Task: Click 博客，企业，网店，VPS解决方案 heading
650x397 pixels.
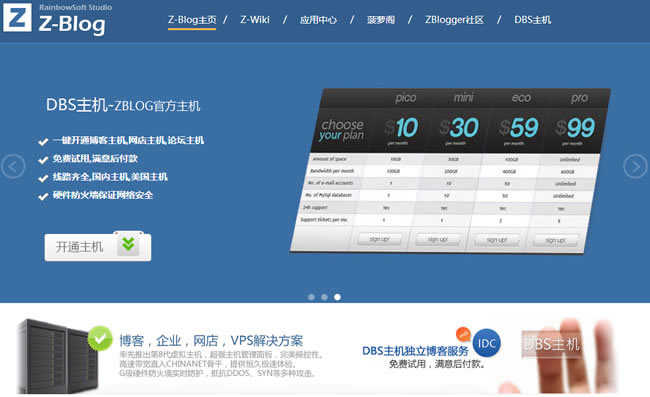Action: pyautogui.click(x=211, y=341)
